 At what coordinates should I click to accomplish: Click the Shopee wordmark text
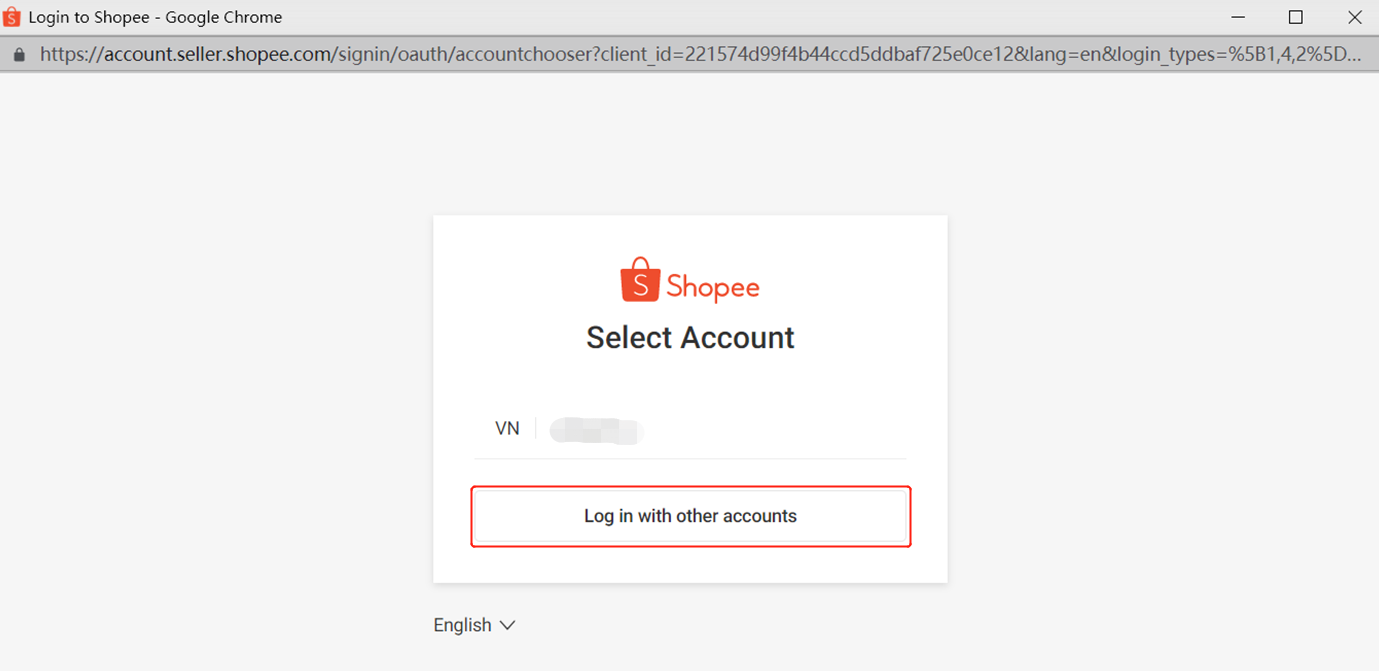click(x=713, y=288)
